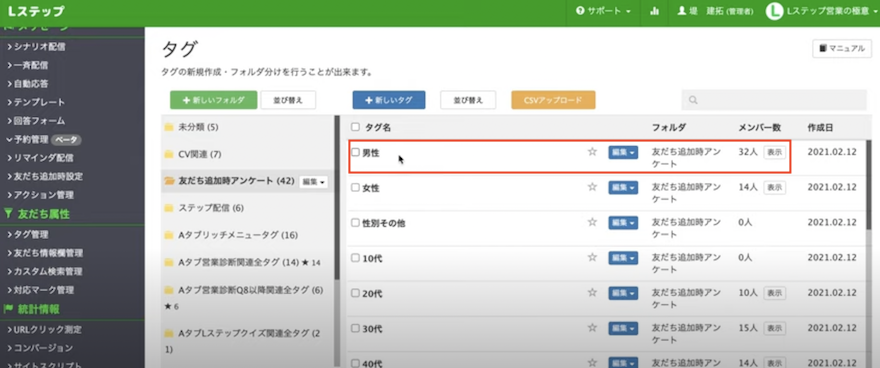Click the star icon beside 20代 tag
This screenshot has width=880, height=368.
(x=592, y=292)
